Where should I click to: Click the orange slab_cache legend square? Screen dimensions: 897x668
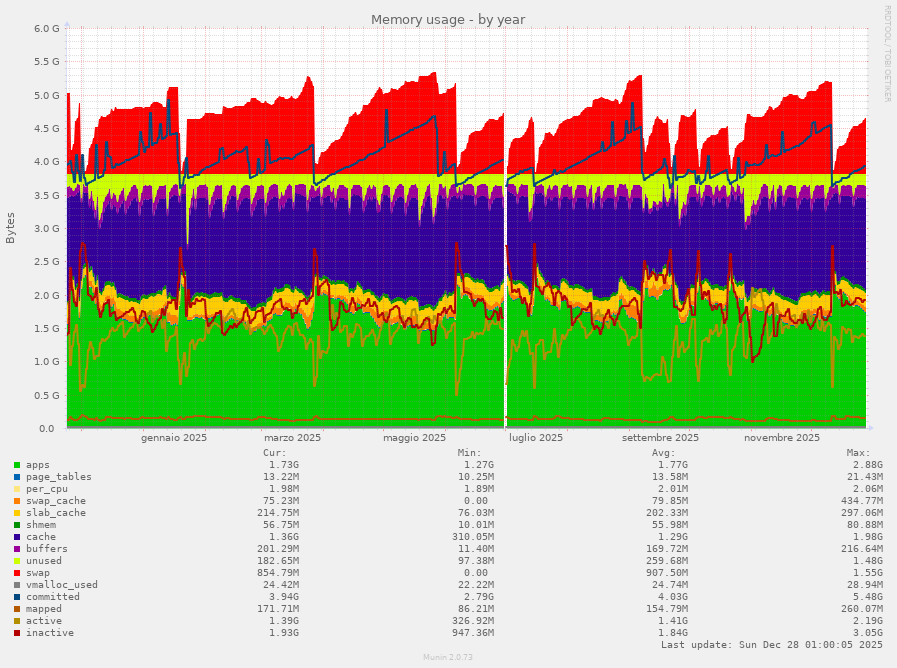[x=16, y=513]
